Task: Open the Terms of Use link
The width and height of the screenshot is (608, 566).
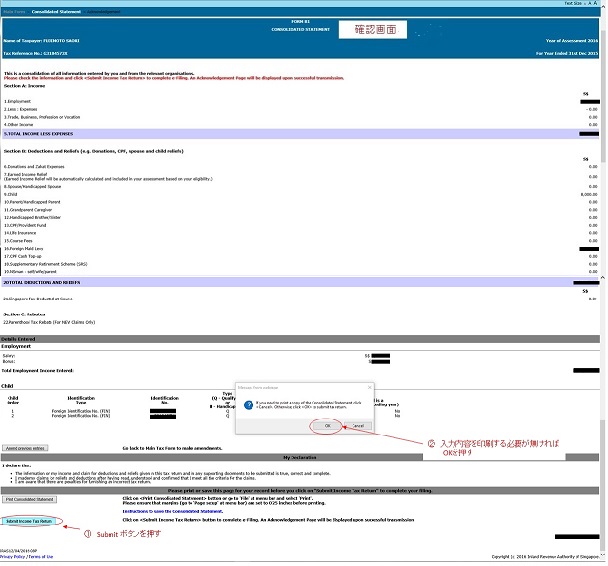Action: click(41, 556)
